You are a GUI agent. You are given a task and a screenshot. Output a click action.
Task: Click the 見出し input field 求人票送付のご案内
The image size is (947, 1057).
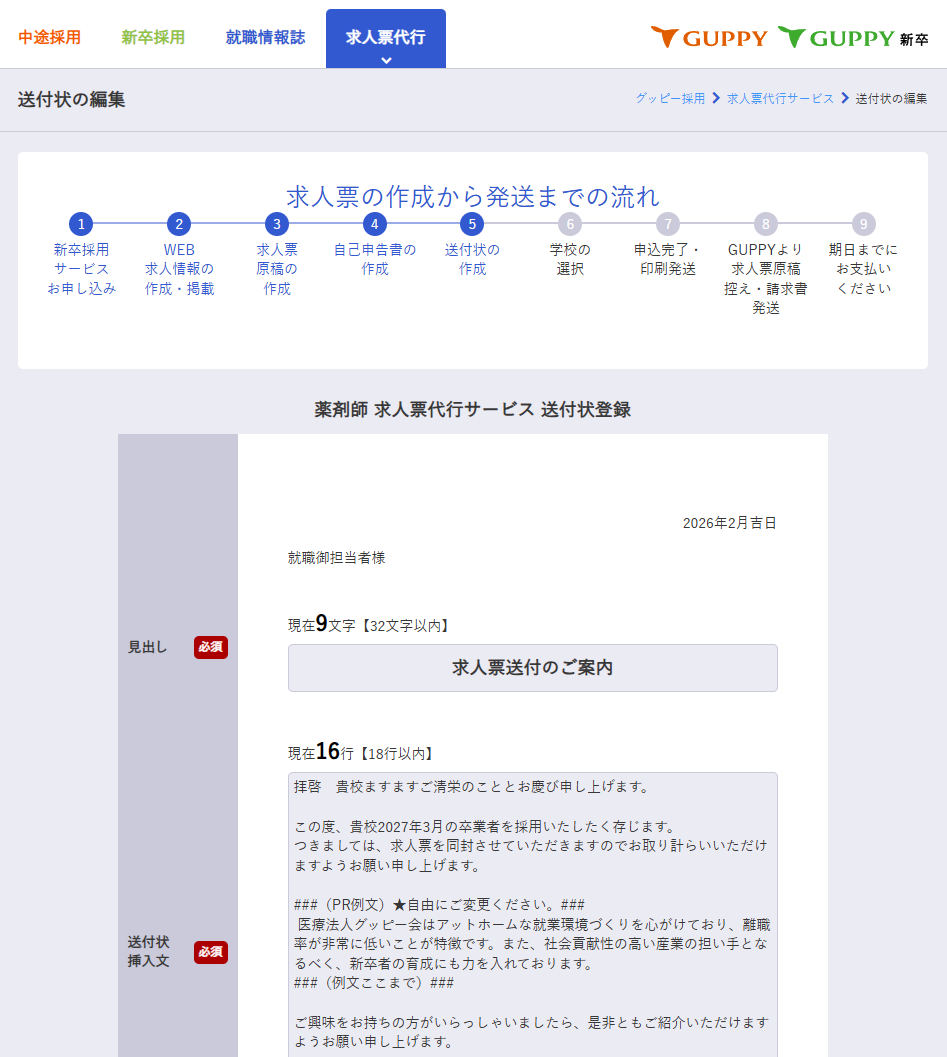pos(532,668)
